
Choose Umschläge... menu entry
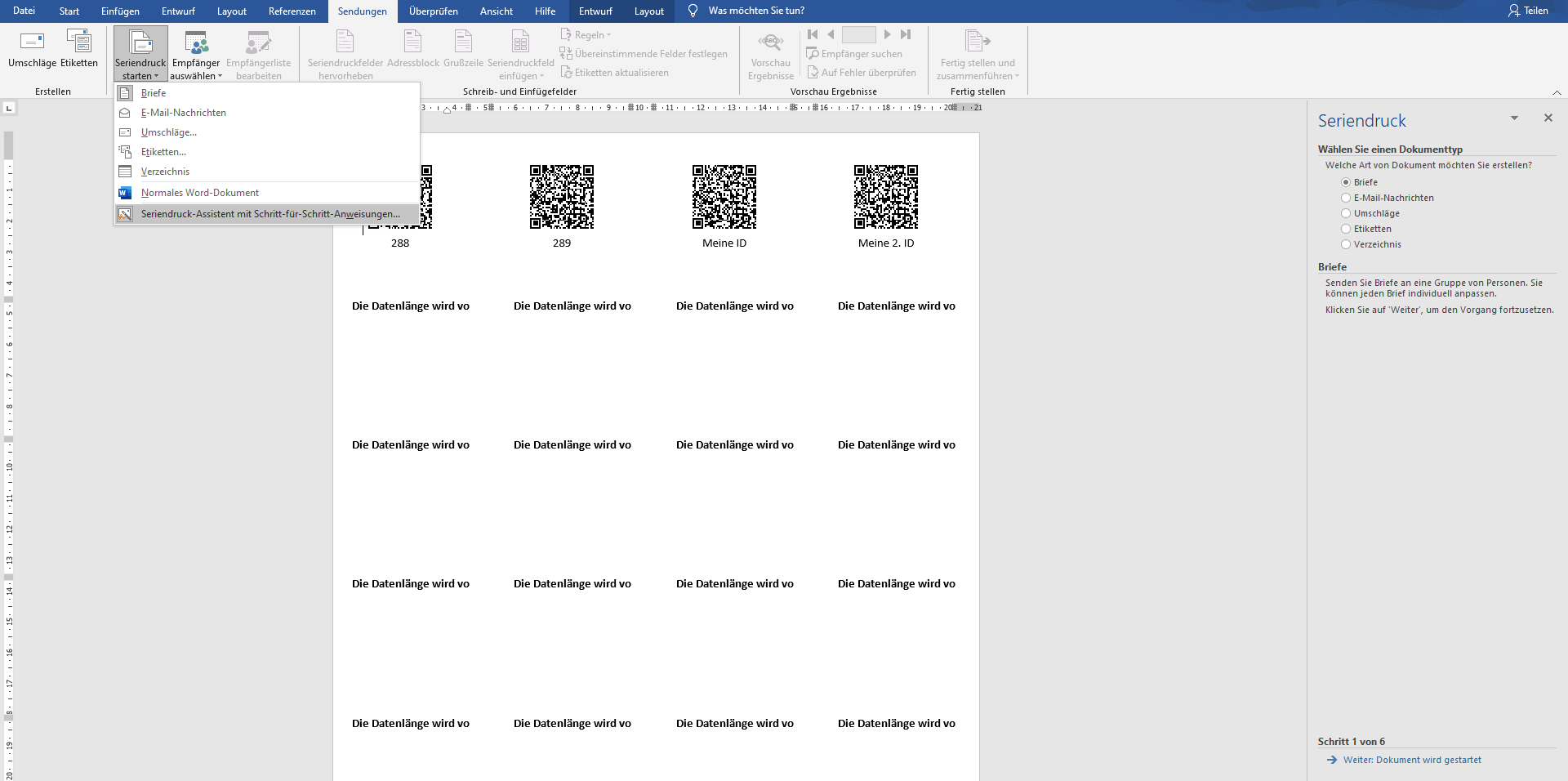(x=267, y=132)
